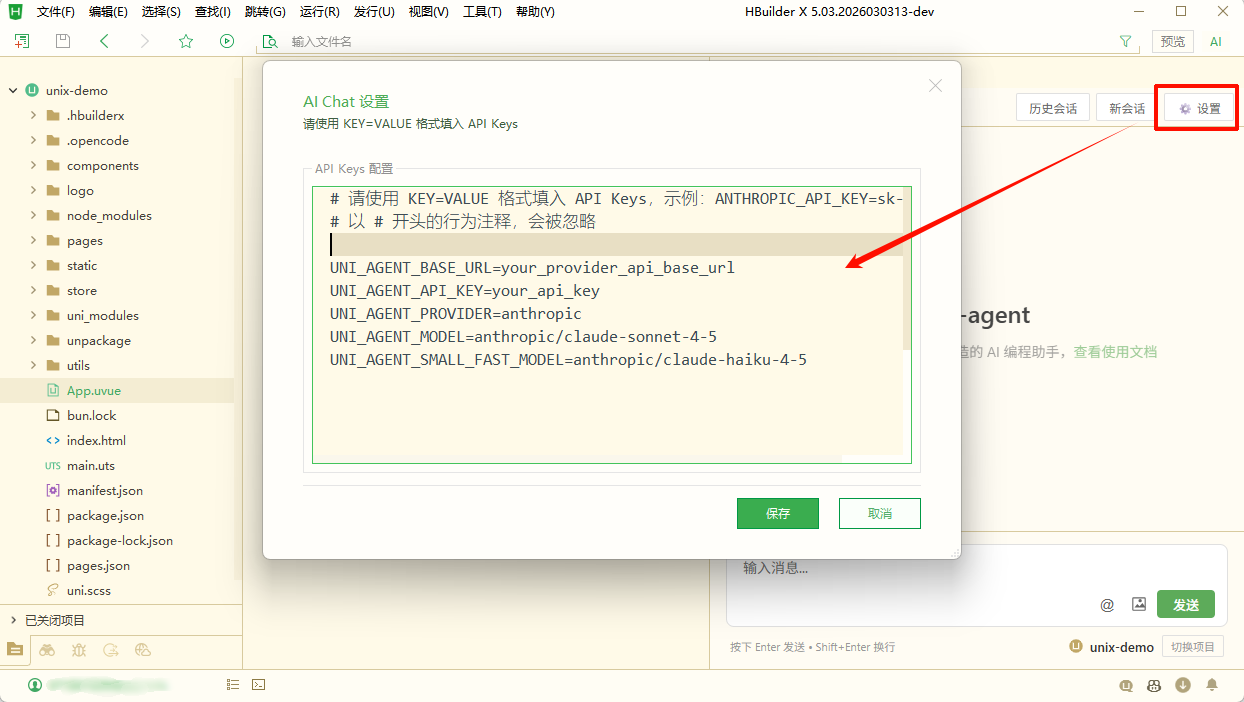Click the new file icon in toolbar

click(x=22, y=41)
